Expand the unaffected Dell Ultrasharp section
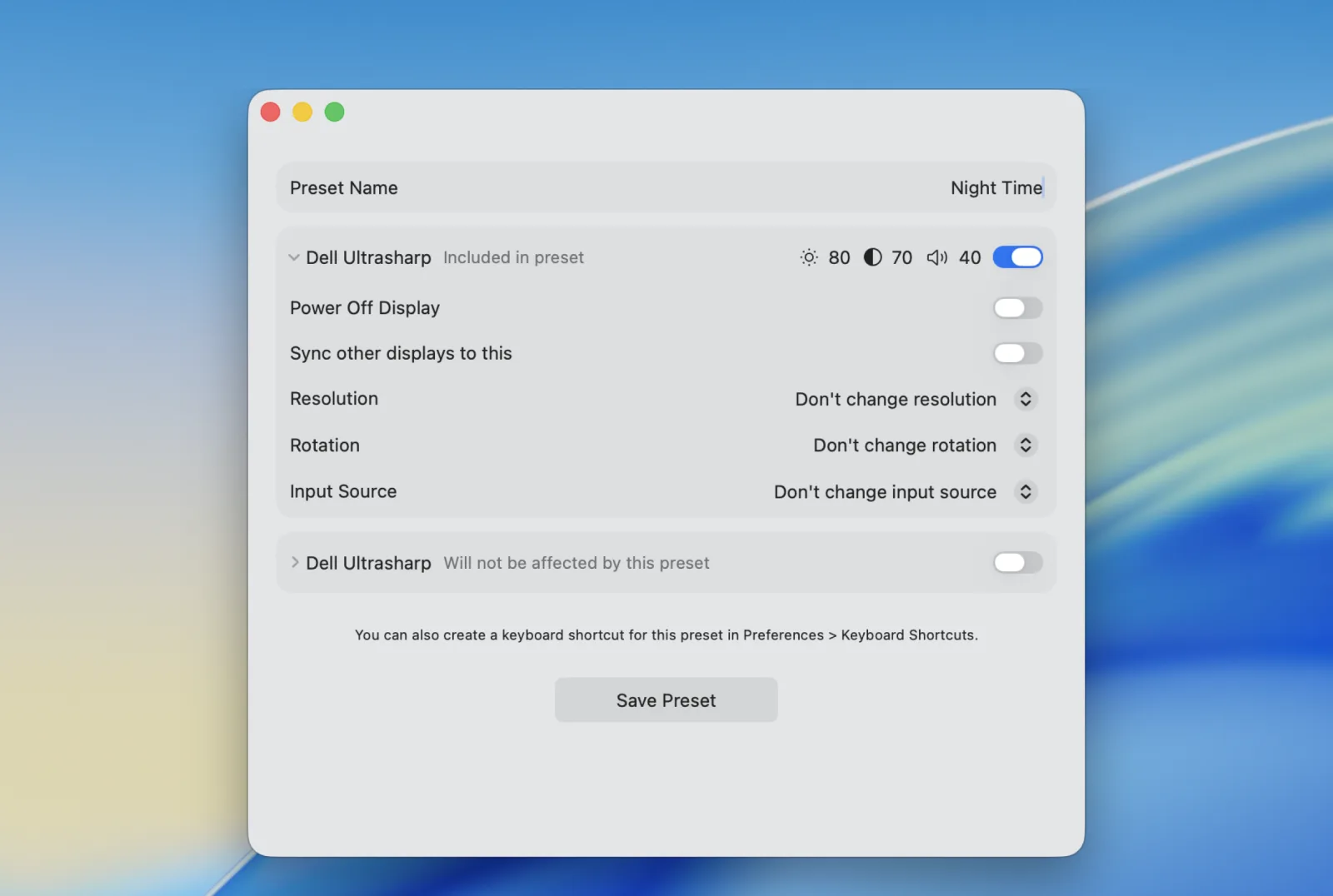The height and width of the screenshot is (896, 1333). coord(295,563)
